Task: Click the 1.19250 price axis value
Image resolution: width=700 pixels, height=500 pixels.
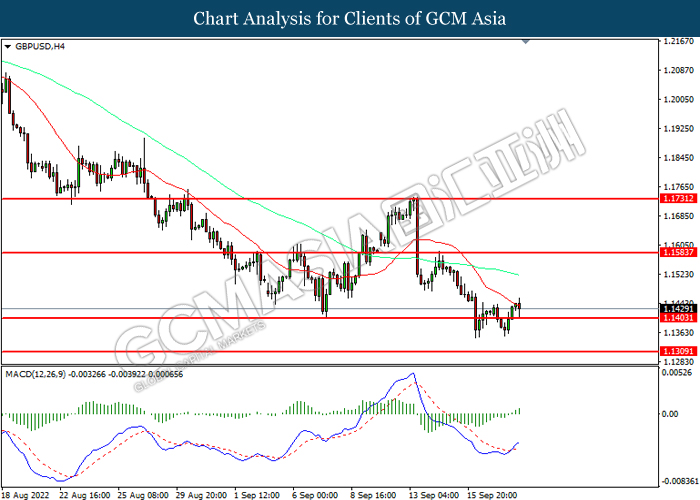Action: [679, 129]
